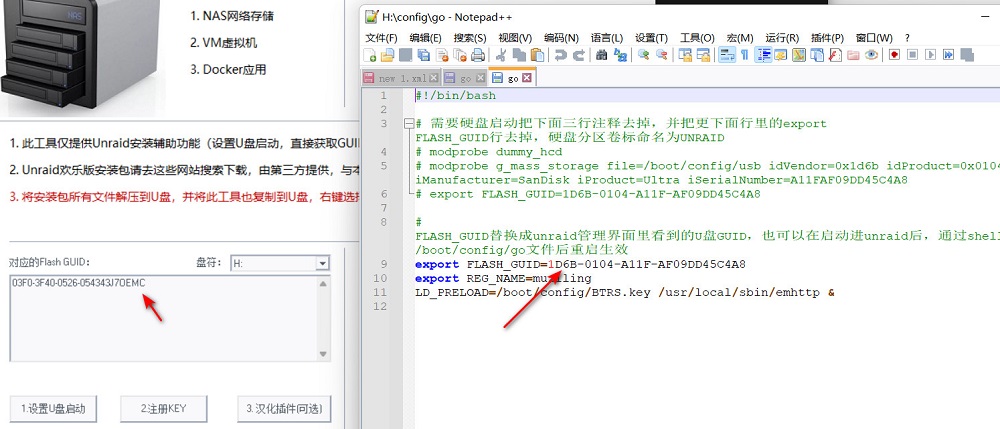The image size is (1000, 429).
Task: Click the Zoom Out magnifier icon
Action: tap(662, 55)
